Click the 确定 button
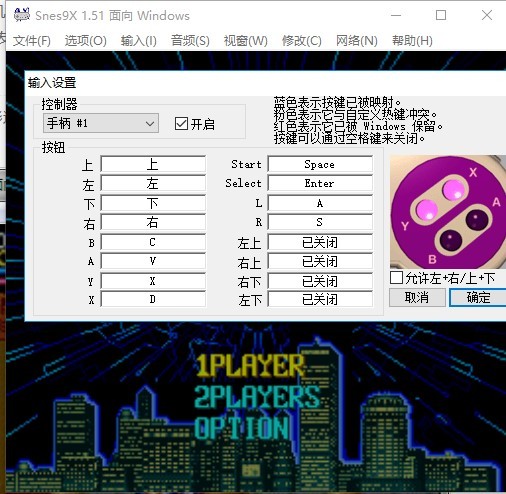Screen dimensions: 506x494 478,297
